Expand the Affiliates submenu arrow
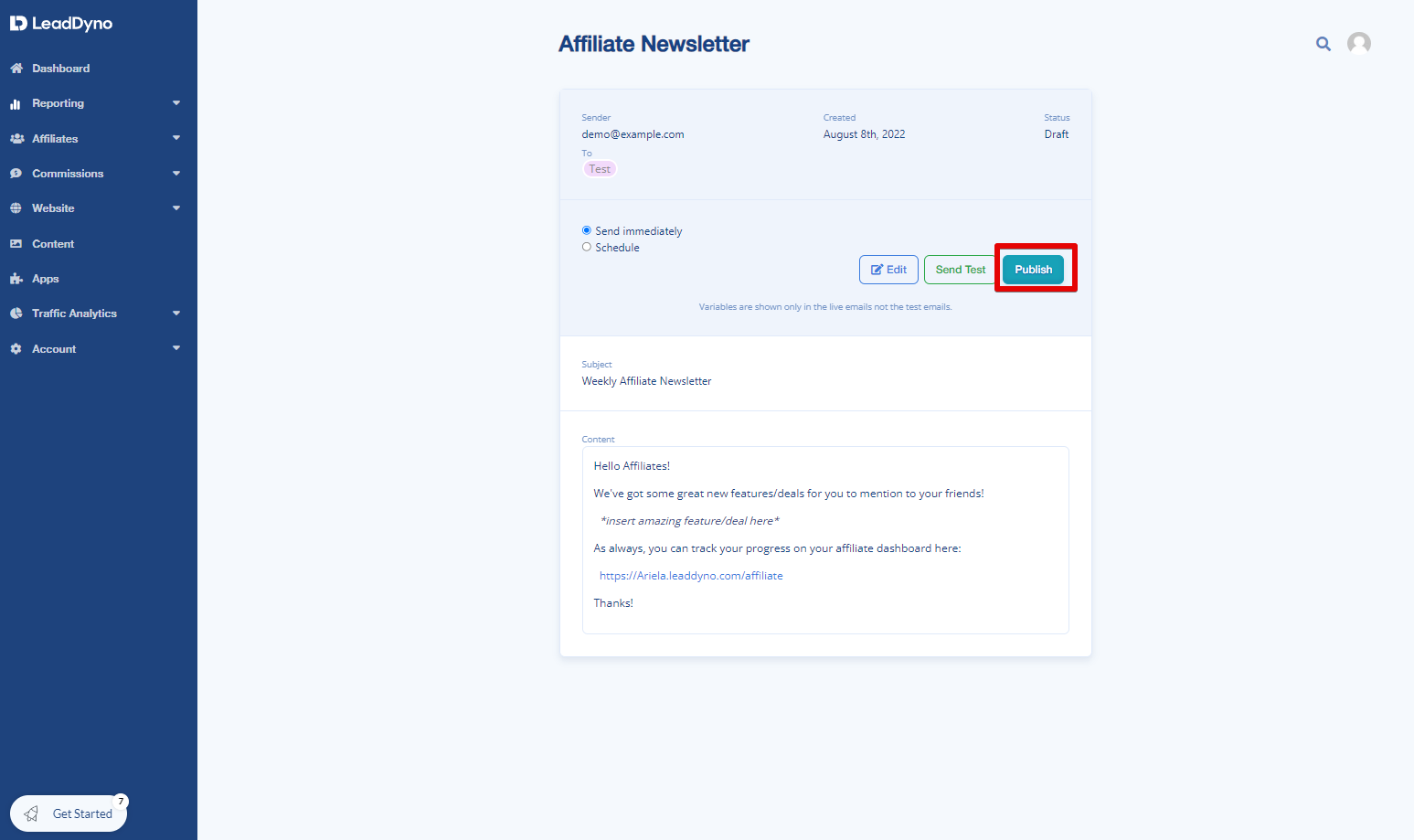 click(176, 138)
